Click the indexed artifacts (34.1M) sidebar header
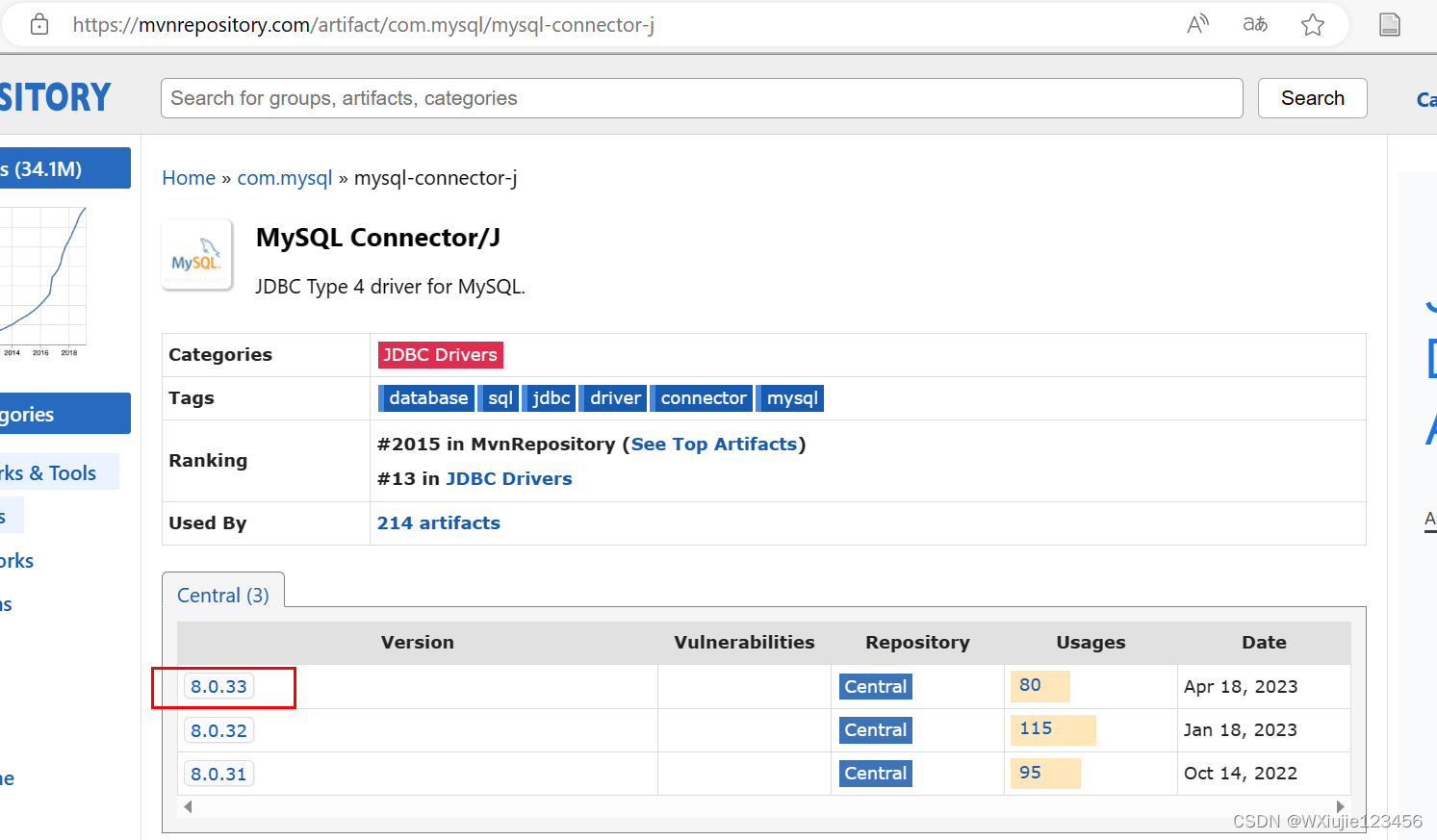The image size is (1437, 840). coord(64,168)
